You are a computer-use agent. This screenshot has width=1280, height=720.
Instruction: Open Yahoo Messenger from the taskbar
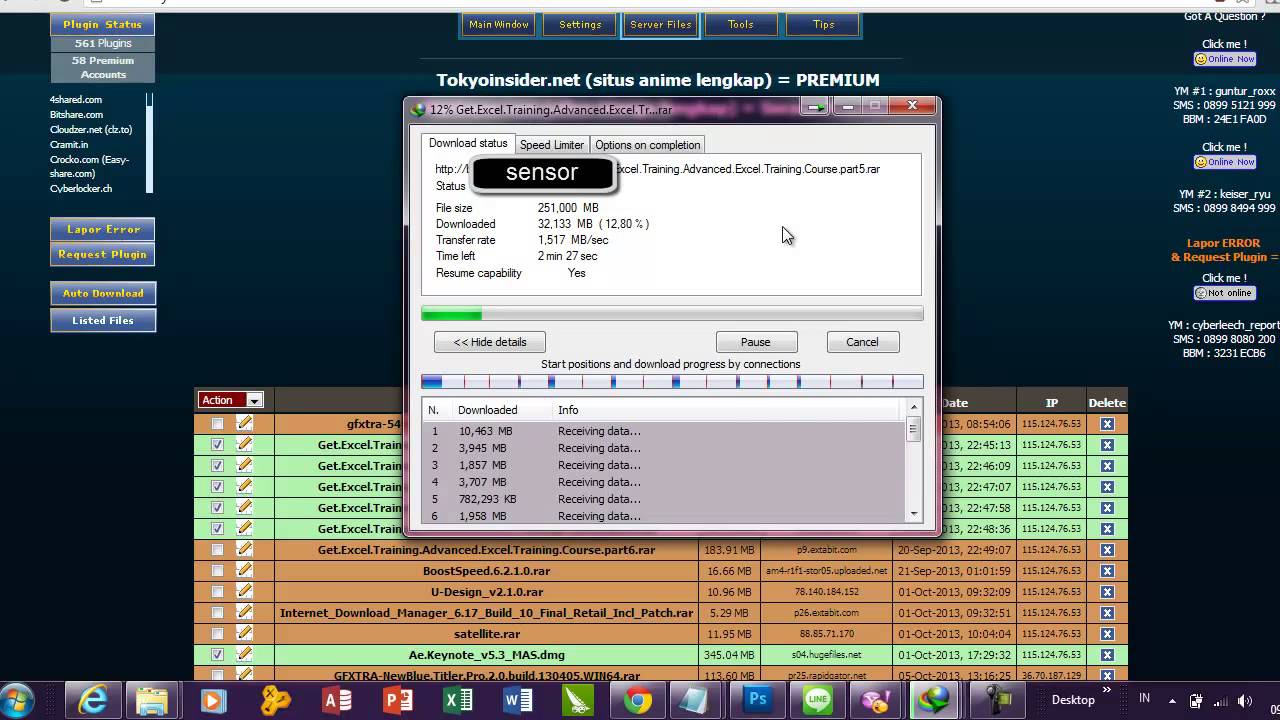[877, 700]
